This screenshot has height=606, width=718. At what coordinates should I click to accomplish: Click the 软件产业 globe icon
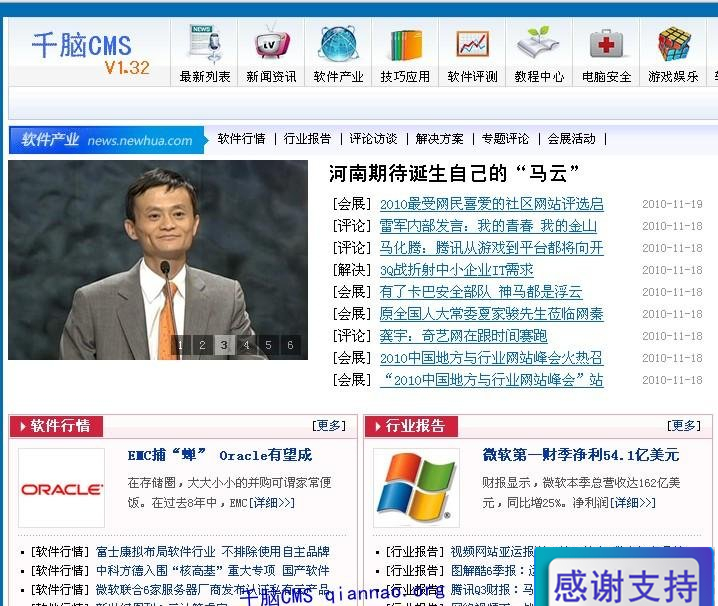point(339,44)
